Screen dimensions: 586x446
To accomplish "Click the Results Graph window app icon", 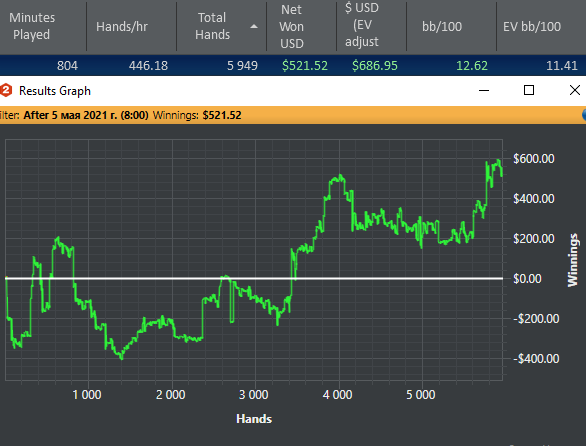I will click(6, 90).
